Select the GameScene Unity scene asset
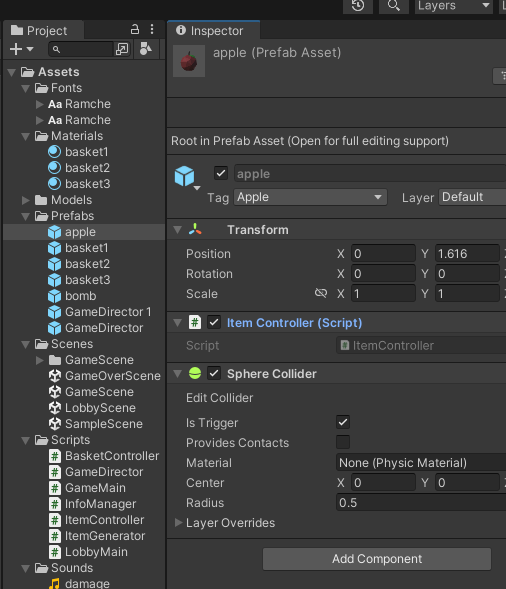The image size is (506, 589). 91,392
